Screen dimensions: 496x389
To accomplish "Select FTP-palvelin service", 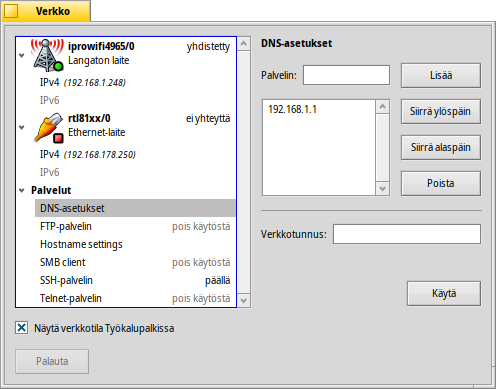I will coord(135,226).
